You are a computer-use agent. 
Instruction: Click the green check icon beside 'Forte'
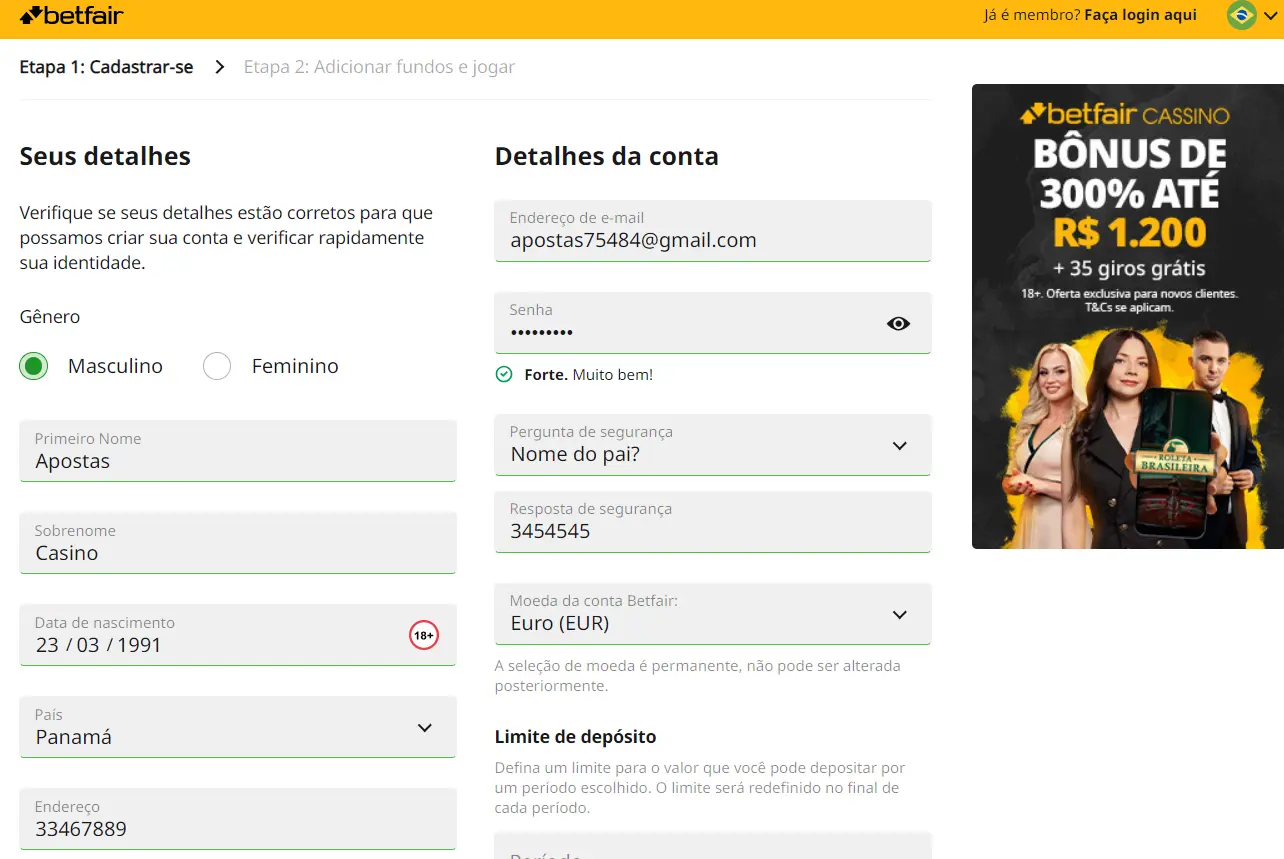[504, 375]
